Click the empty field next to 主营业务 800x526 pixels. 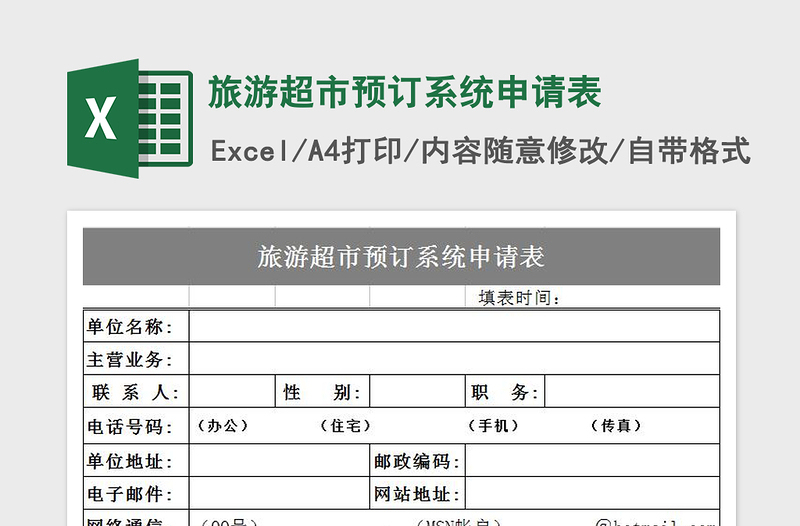coord(454,359)
